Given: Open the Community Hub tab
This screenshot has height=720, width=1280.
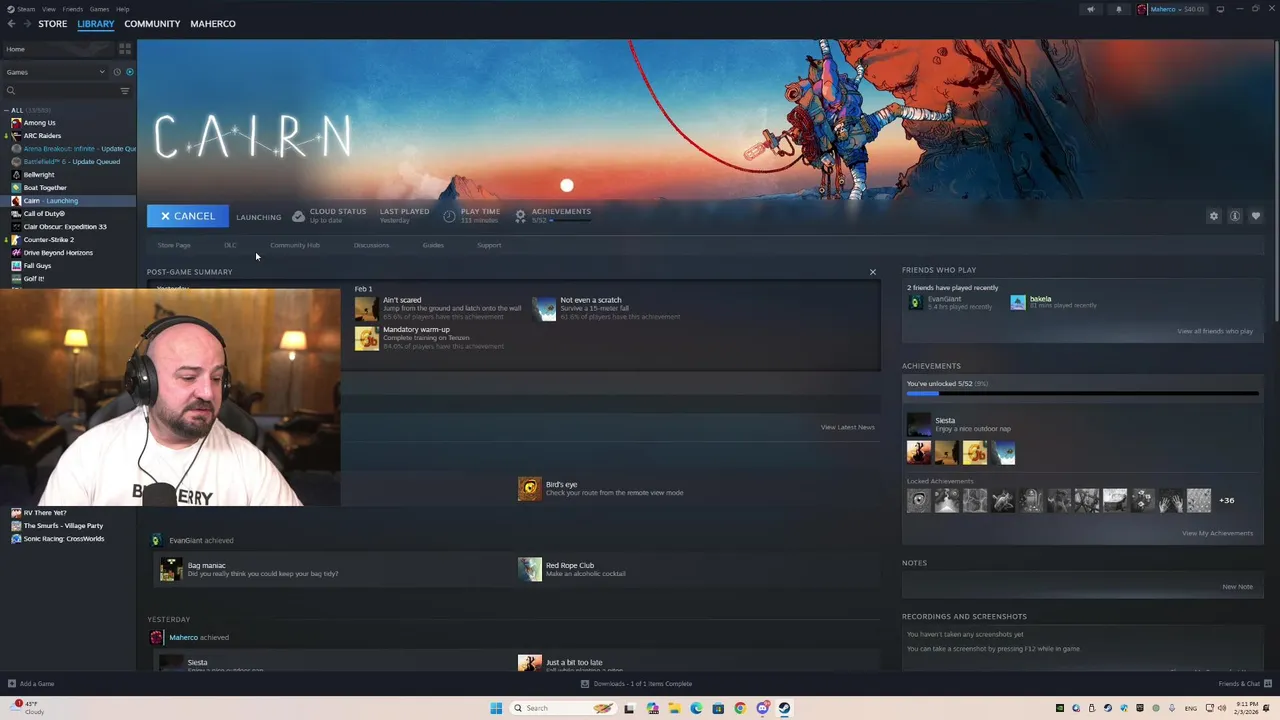Looking at the screenshot, I should coord(295,245).
